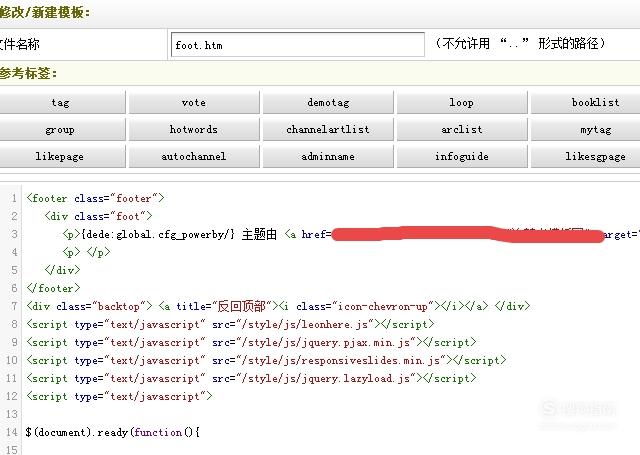Insert the likepage reference label
Viewport: 640px width, 455px height.
[x=62, y=156]
